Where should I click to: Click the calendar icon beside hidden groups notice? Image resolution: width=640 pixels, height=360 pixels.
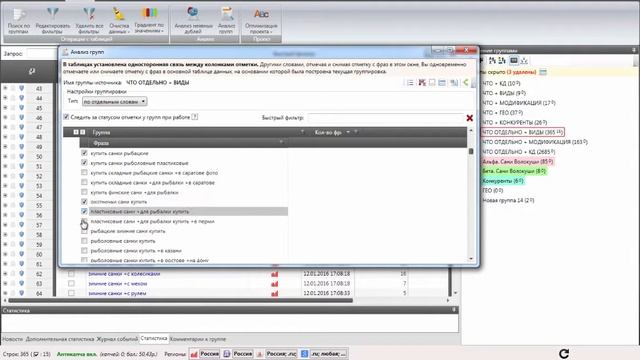pyautogui.click(x=543, y=72)
